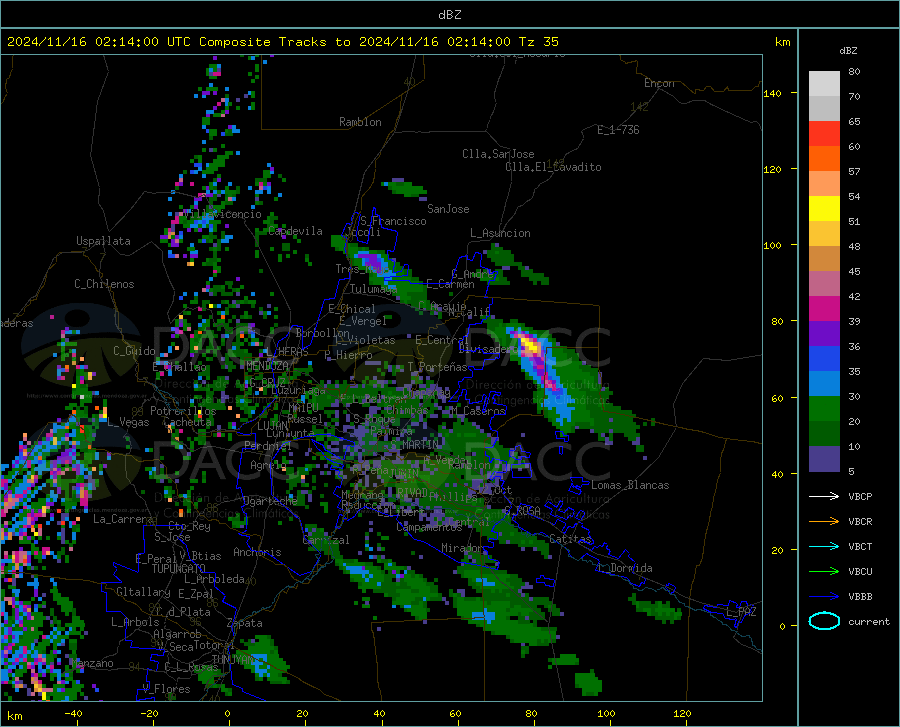Viewport: 900px width, 727px height.
Task: Select the red 65 dBZ color swatch
Action: [x=824, y=133]
